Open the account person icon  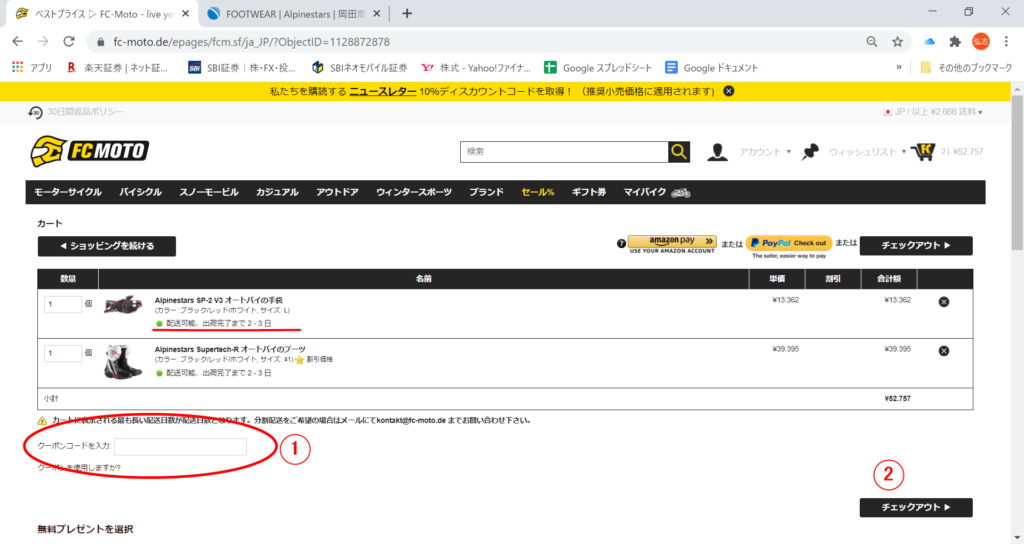point(717,152)
